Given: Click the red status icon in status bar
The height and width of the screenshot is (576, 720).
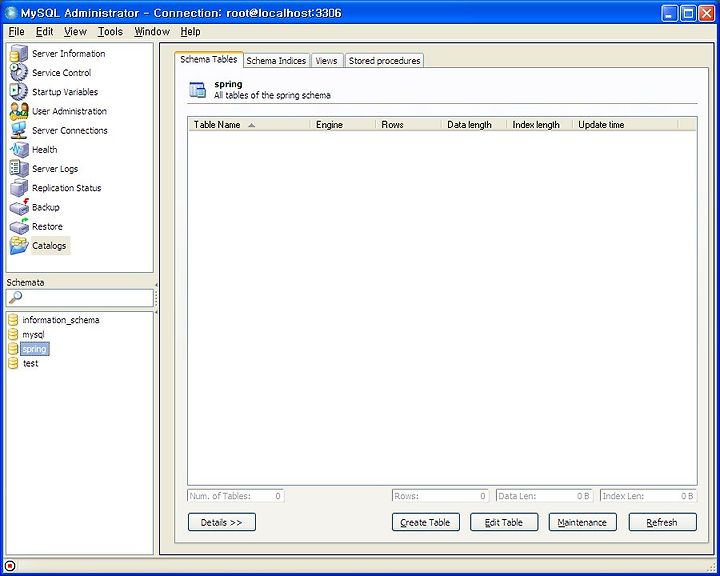Looking at the screenshot, I should coord(10,566).
